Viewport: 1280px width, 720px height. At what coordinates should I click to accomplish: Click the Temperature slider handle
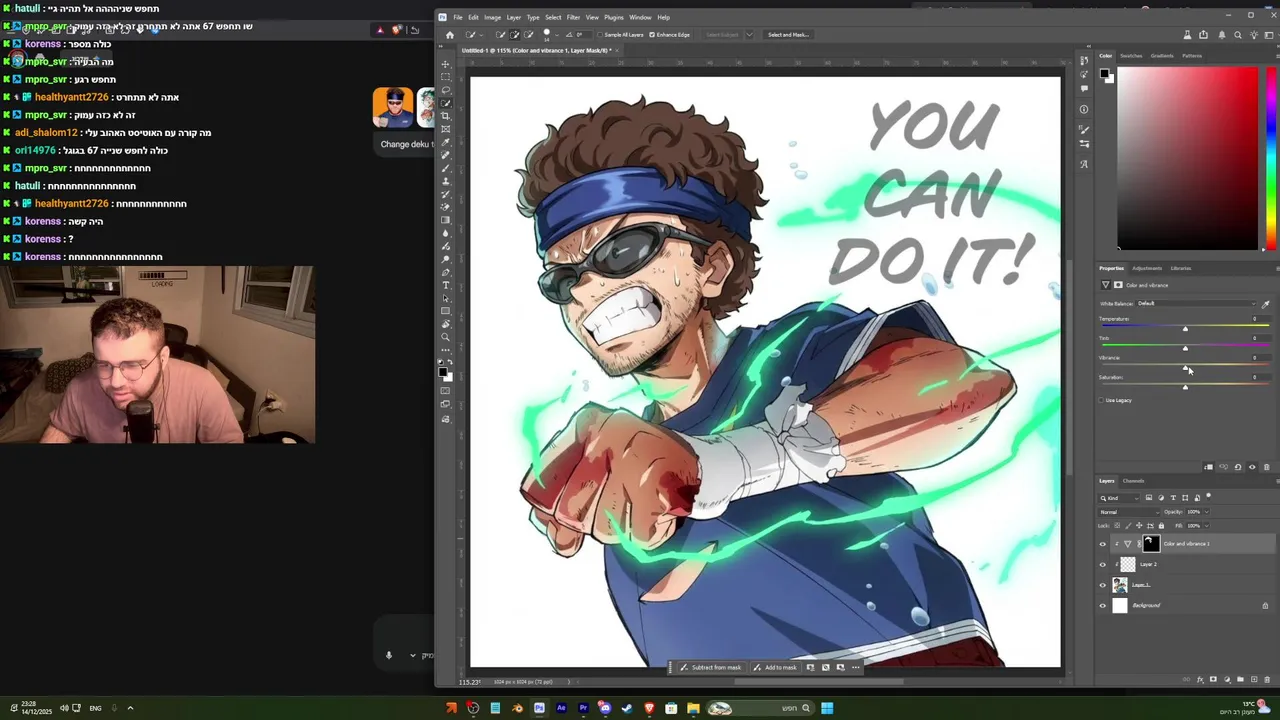[x=1185, y=329]
